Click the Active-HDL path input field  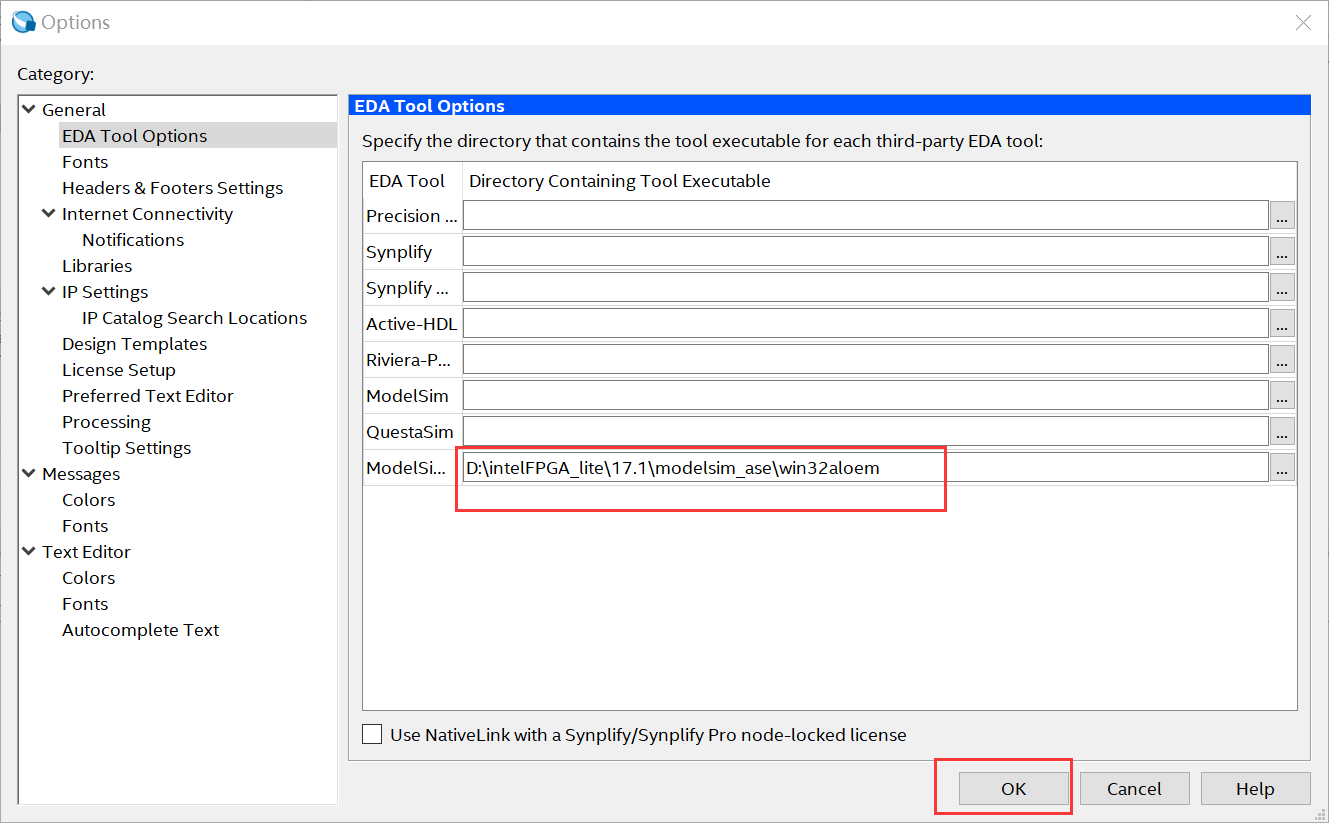tap(866, 323)
